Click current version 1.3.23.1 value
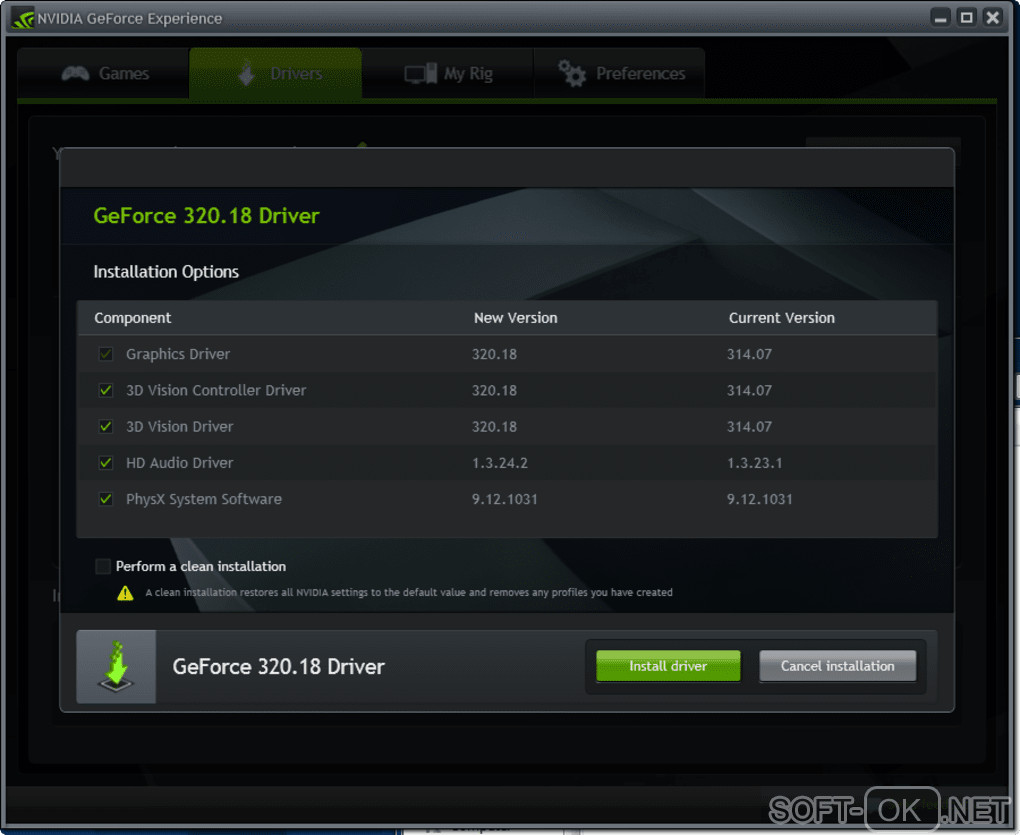The height and width of the screenshot is (835, 1020). (x=755, y=463)
